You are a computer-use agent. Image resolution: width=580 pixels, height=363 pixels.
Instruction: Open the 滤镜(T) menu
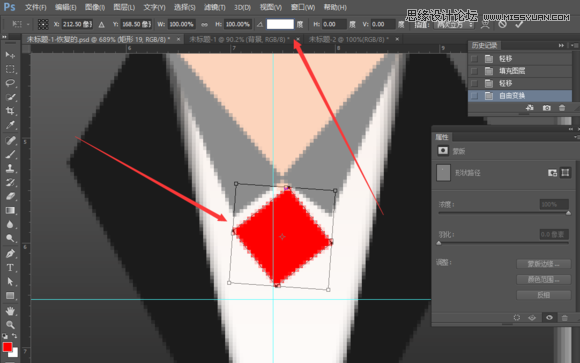(x=215, y=7)
